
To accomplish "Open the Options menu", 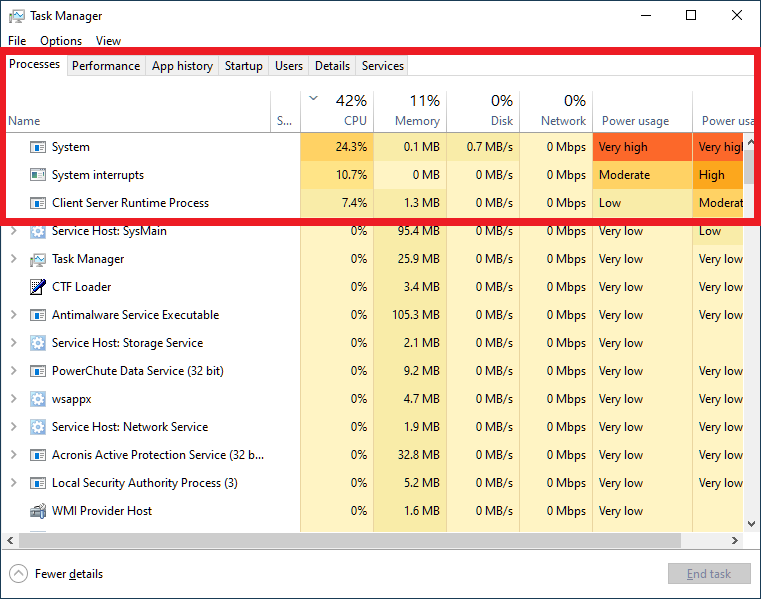I will 61,41.
